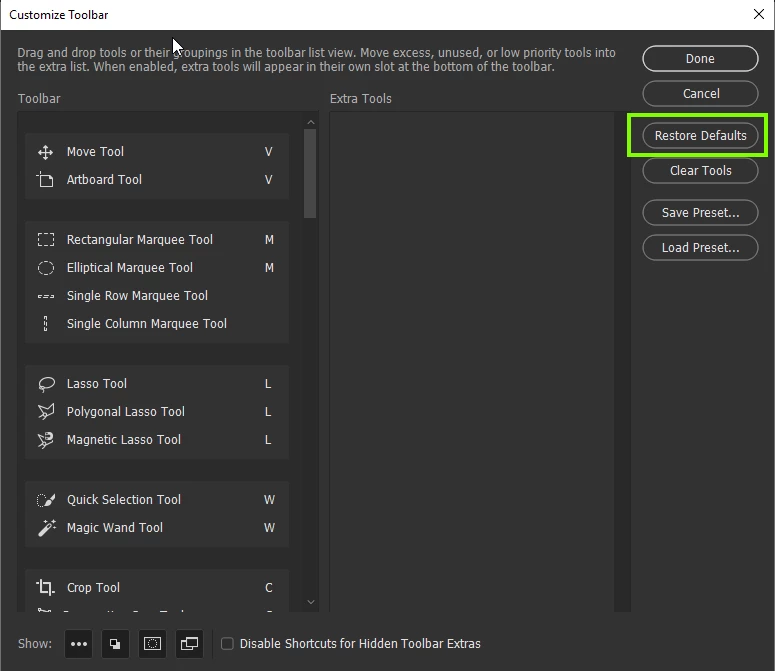Screen dimensions: 775x671
Task: Toggle the quick mask mode show button
Action: [152, 644]
